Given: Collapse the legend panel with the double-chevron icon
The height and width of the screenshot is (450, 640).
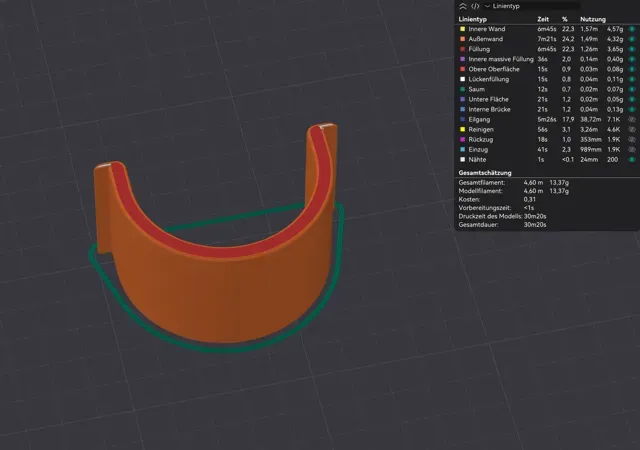Looking at the screenshot, I should click(462, 6).
